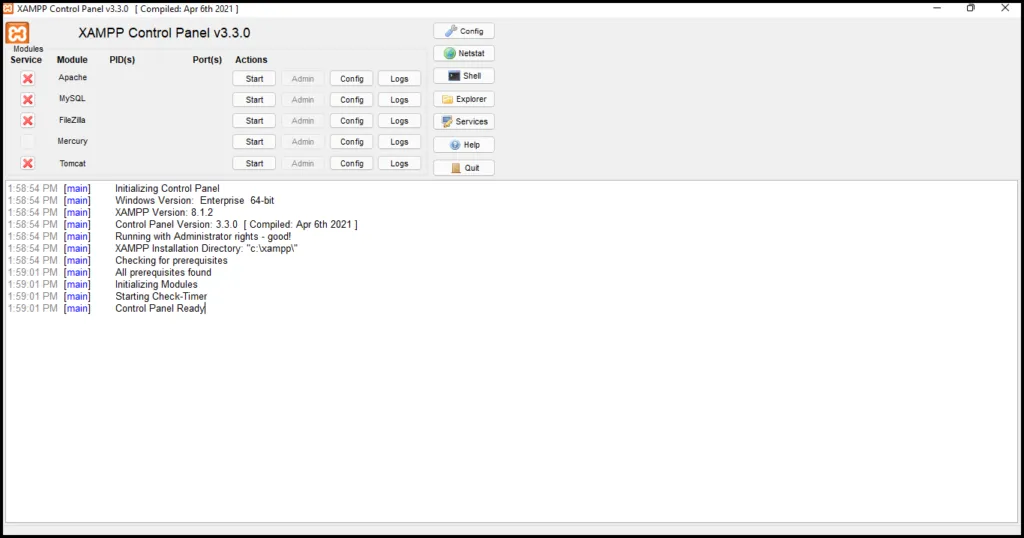Click log line "Starting Check-Timer"
This screenshot has height=538, width=1024.
(161, 296)
